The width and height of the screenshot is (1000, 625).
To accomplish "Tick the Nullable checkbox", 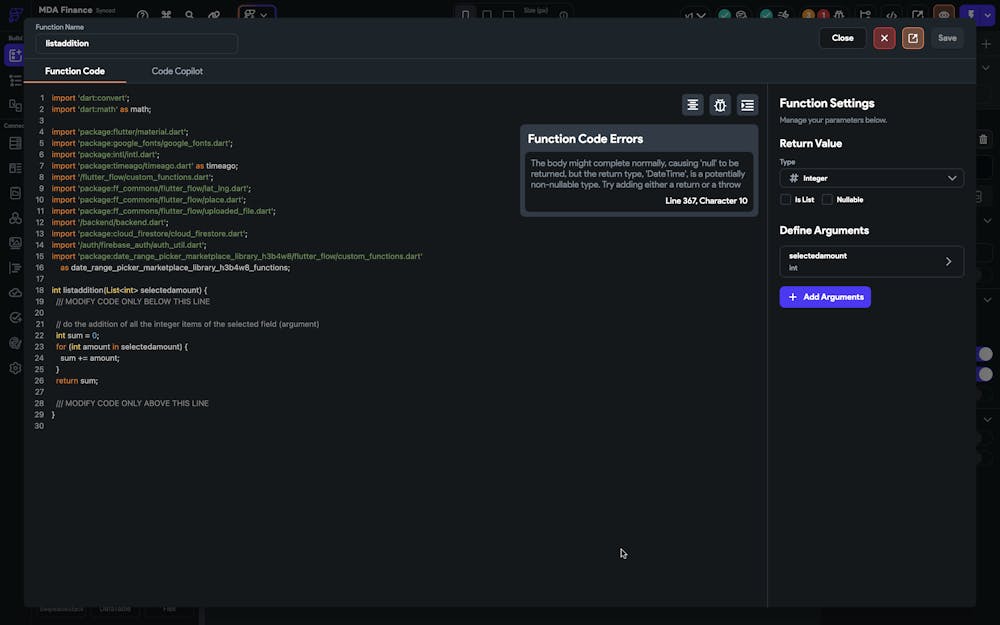I will point(827,200).
